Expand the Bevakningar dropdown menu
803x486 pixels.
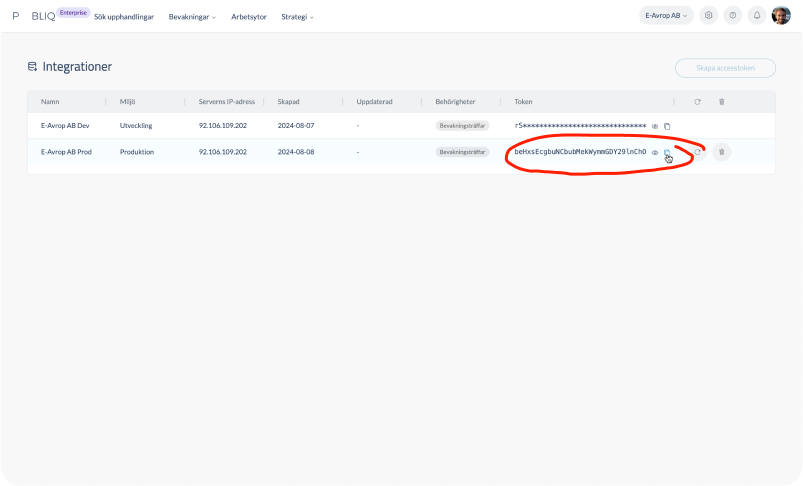(192, 17)
